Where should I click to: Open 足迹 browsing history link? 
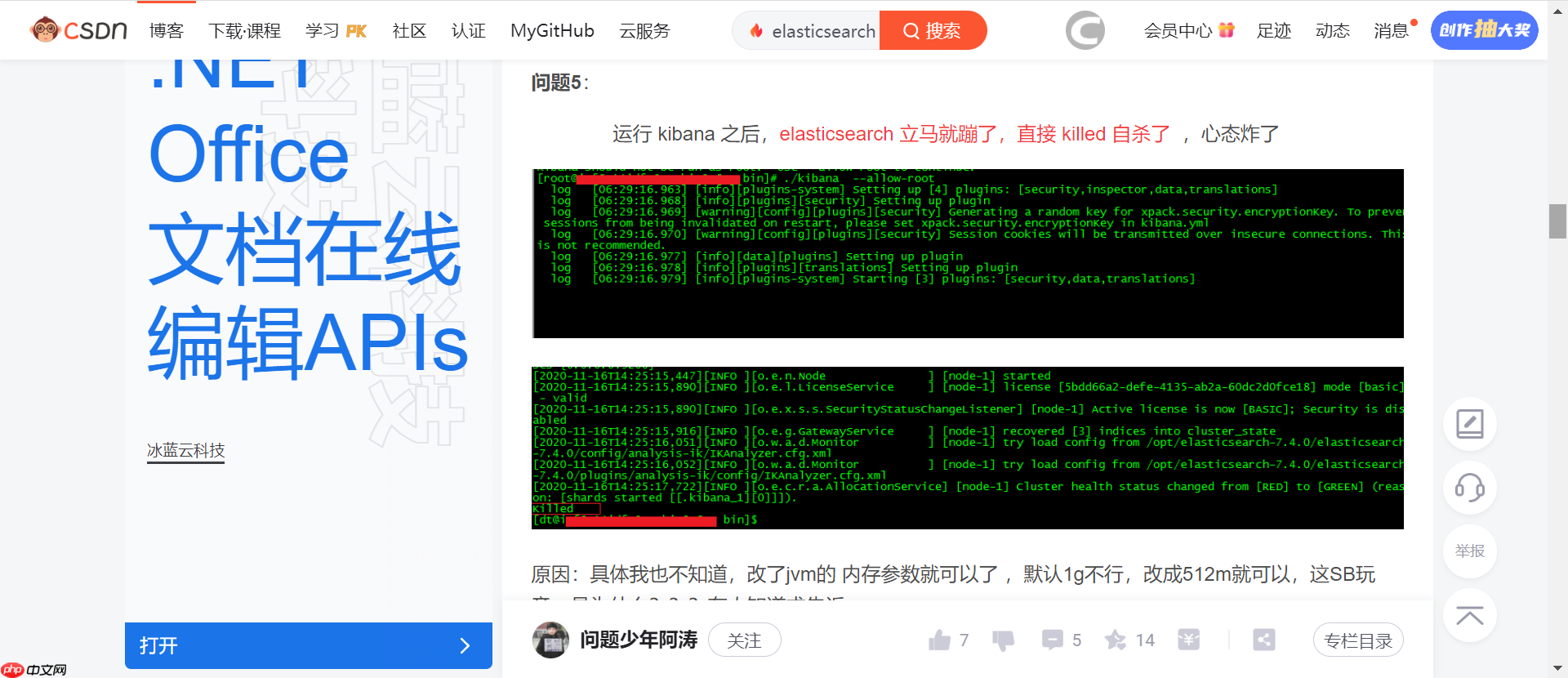coord(1274,31)
